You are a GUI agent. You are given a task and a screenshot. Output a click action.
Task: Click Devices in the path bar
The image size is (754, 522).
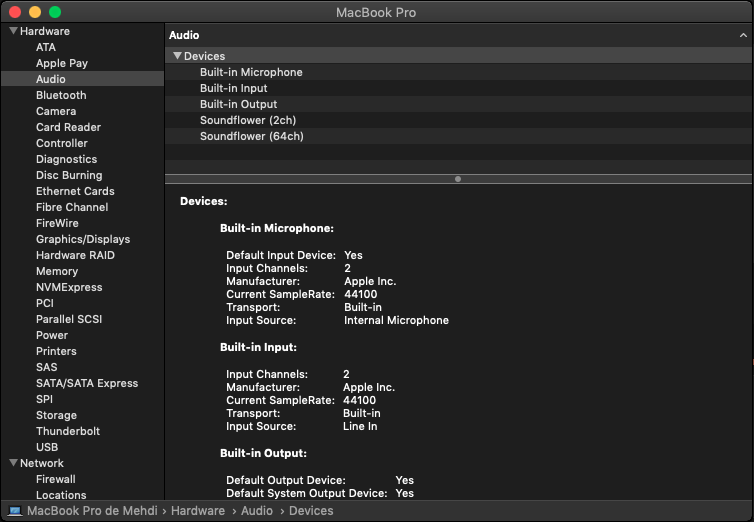[x=311, y=510]
